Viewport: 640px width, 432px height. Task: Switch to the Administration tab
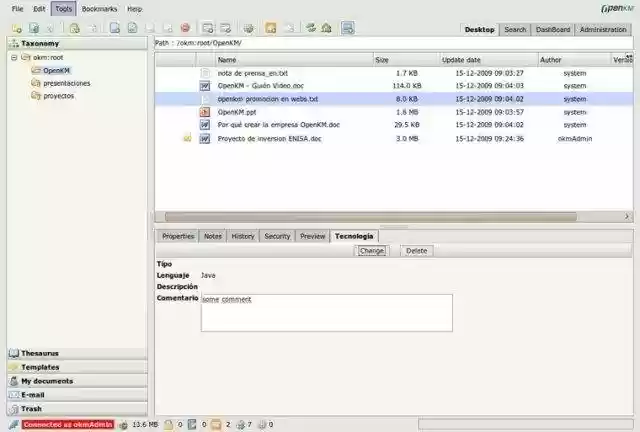coord(603,30)
